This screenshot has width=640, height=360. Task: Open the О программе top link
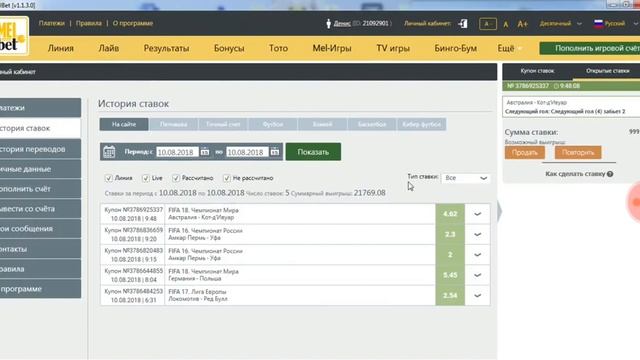[x=133, y=23]
